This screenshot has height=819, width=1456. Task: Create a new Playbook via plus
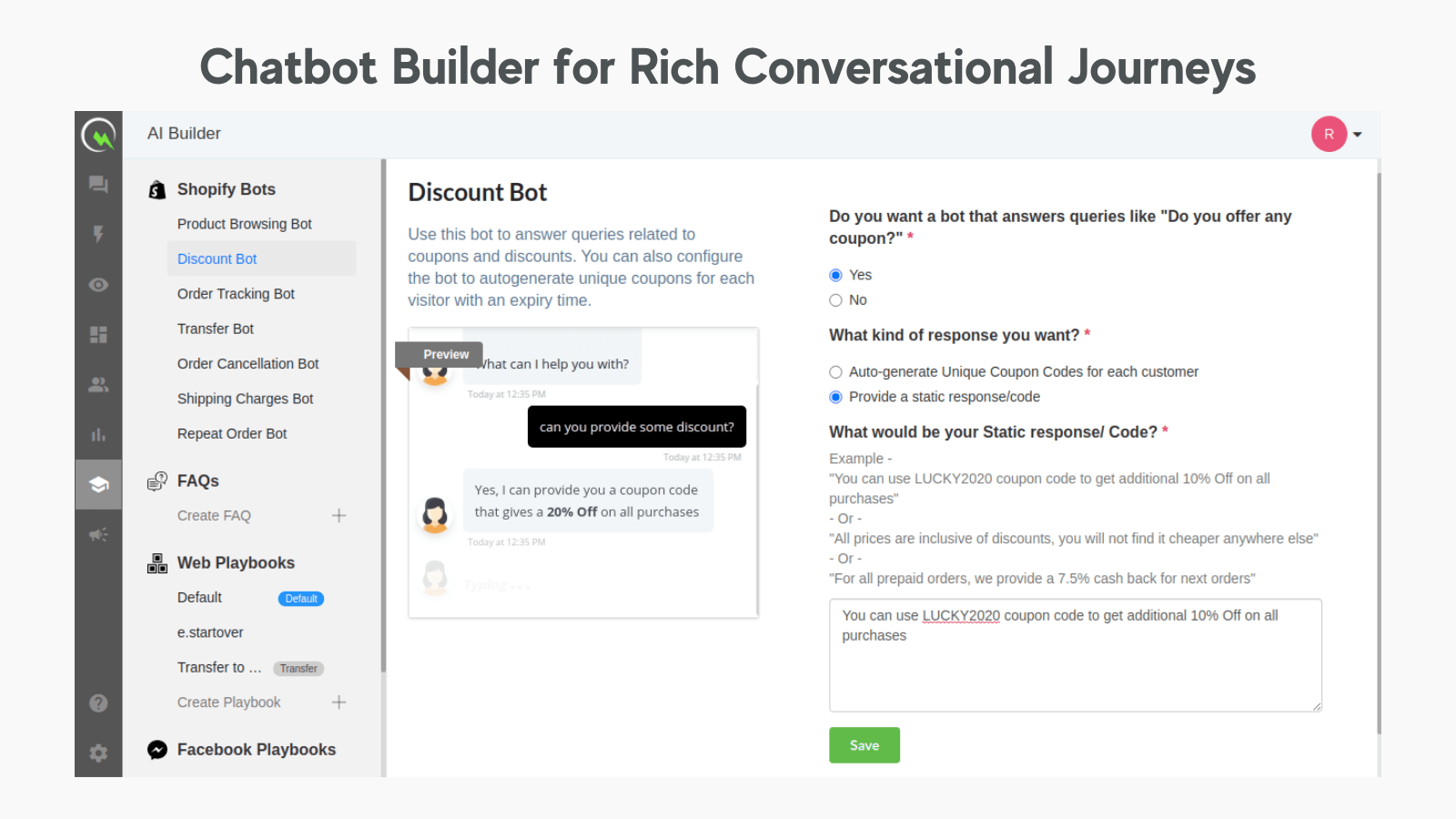tap(339, 702)
